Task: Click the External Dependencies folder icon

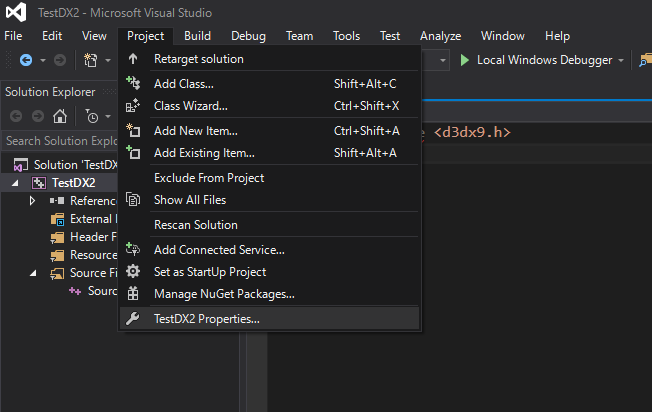Action: pyautogui.click(x=57, y=219)
